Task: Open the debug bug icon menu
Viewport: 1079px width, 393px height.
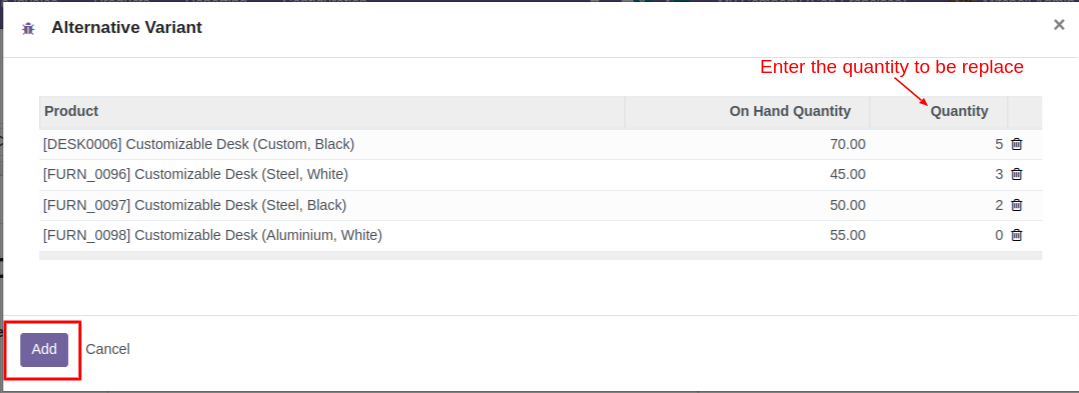Action: pos(28,29)
